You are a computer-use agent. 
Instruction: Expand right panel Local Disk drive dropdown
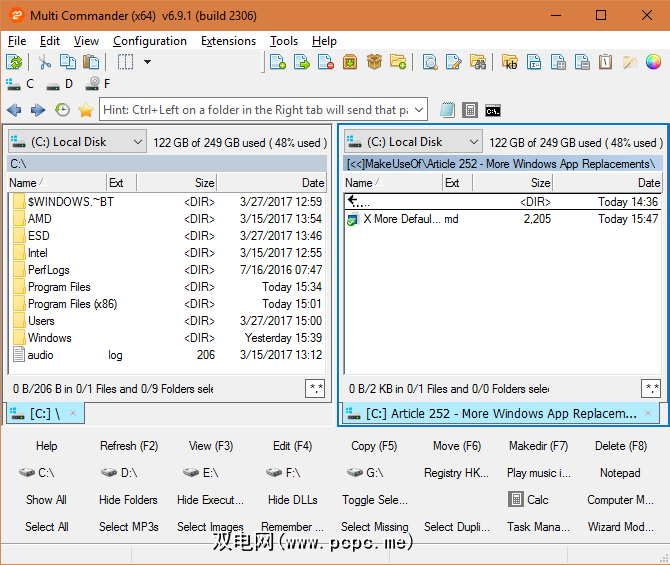click(x=473, y=142)
